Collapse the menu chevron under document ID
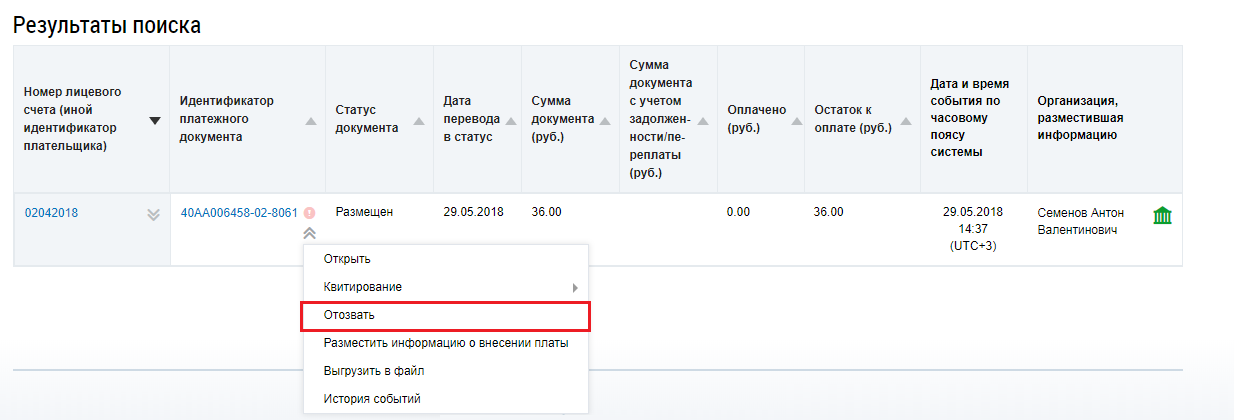The image size is (1234, 420). (310, 233)
